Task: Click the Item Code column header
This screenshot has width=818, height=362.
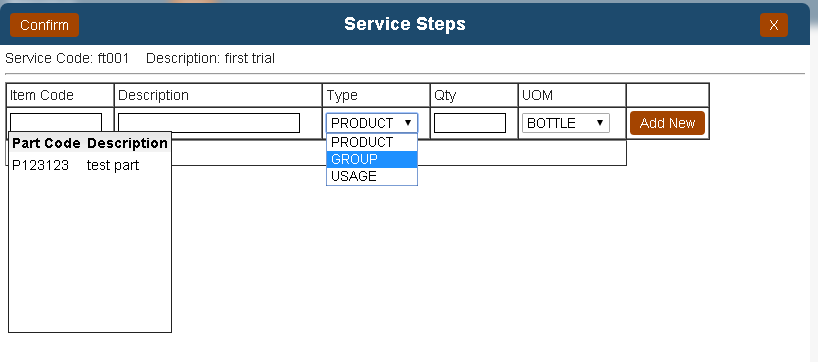Action: coord(42,95)
